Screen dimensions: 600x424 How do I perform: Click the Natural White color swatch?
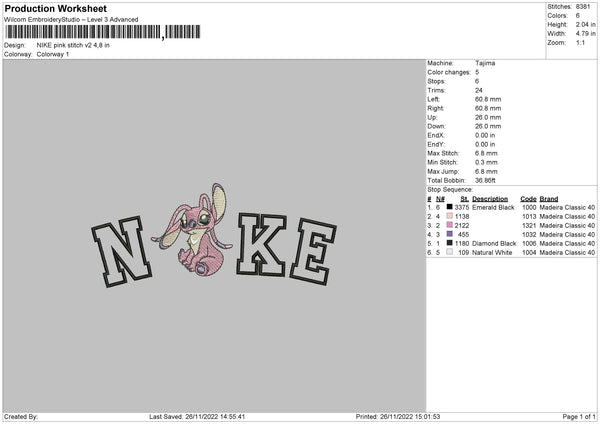tap(450, 252)
